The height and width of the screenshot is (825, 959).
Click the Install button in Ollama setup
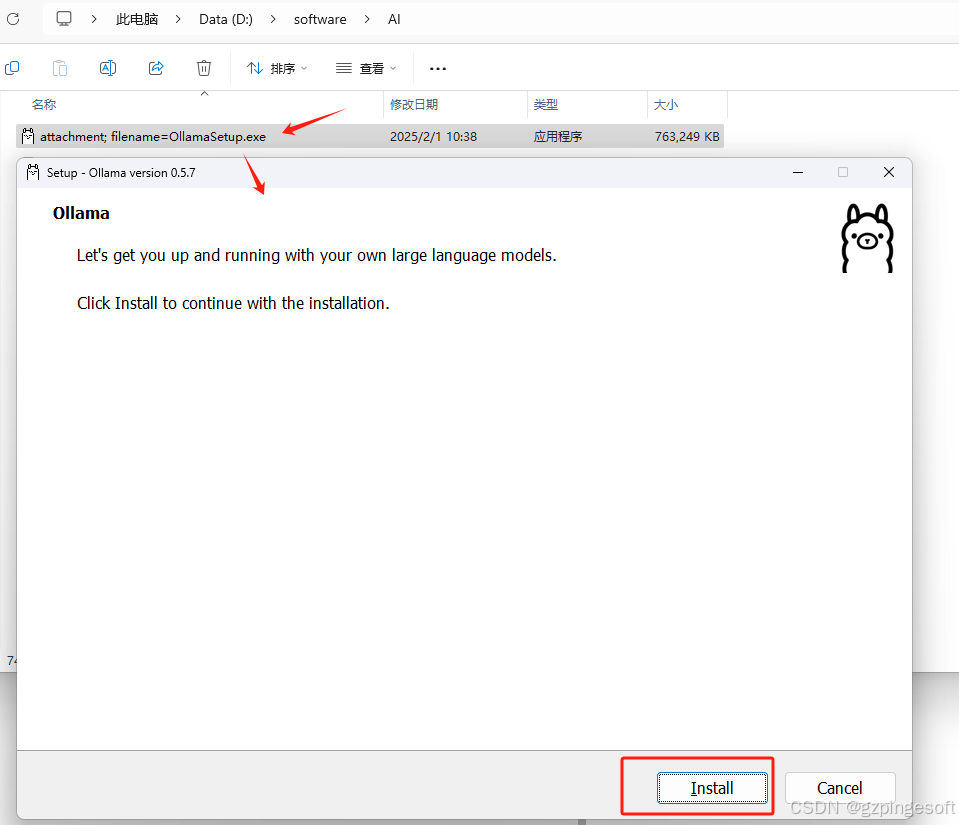pyautogui.click(x=712, y=788)
